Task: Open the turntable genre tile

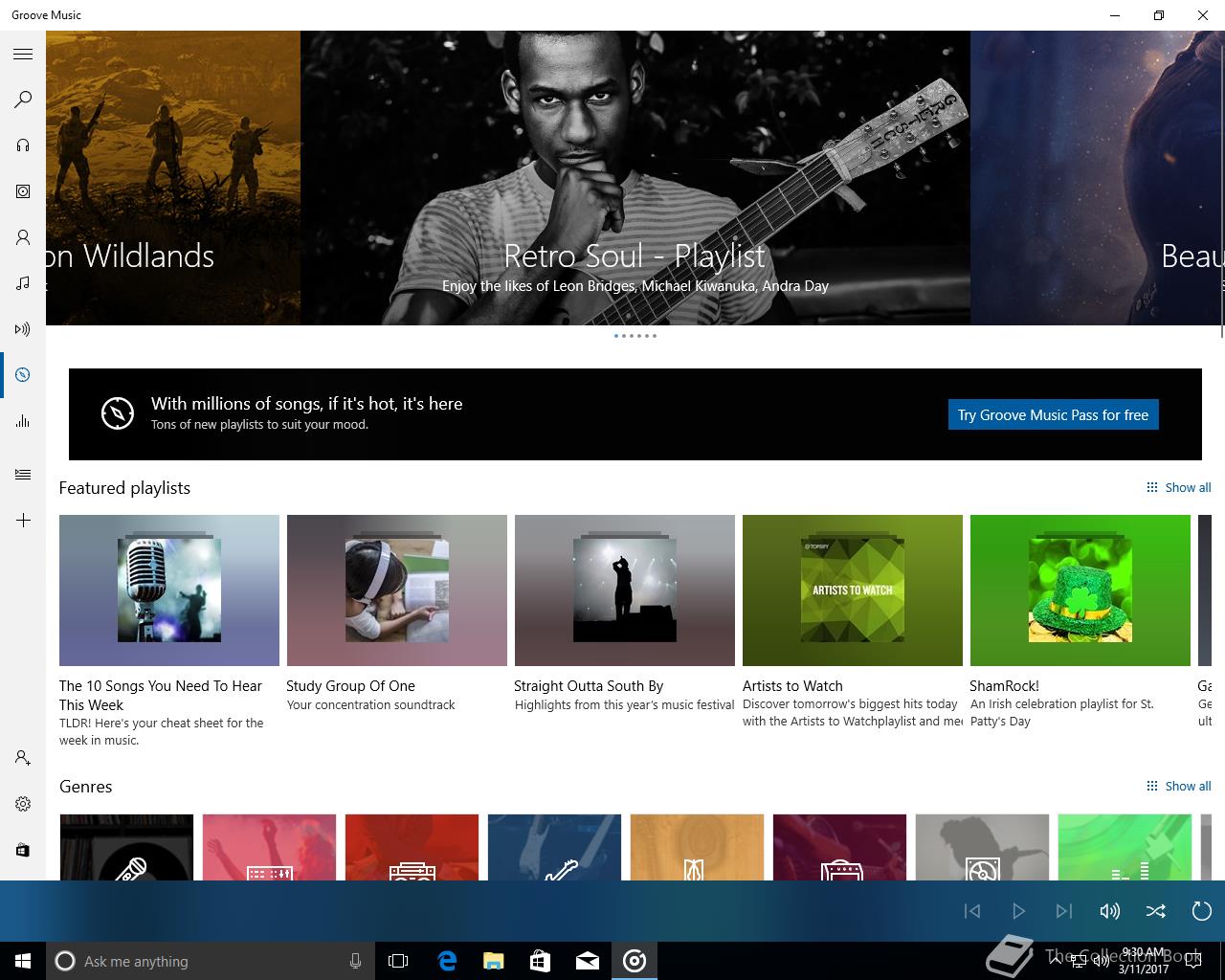Action: tap(982, 847)
